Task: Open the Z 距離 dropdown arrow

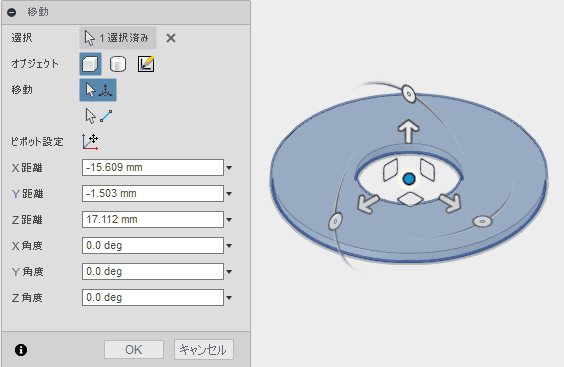Action: point(229,220)
